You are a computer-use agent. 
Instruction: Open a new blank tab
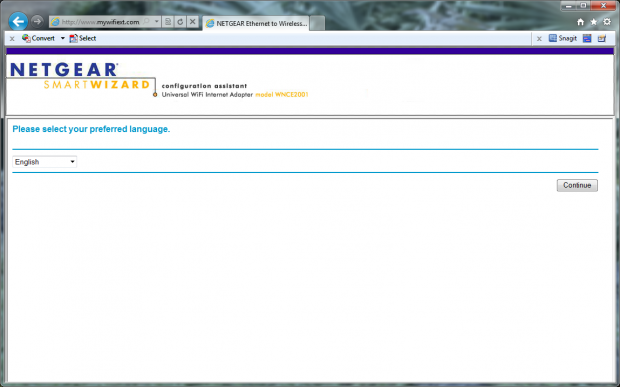tap(317, 23)
